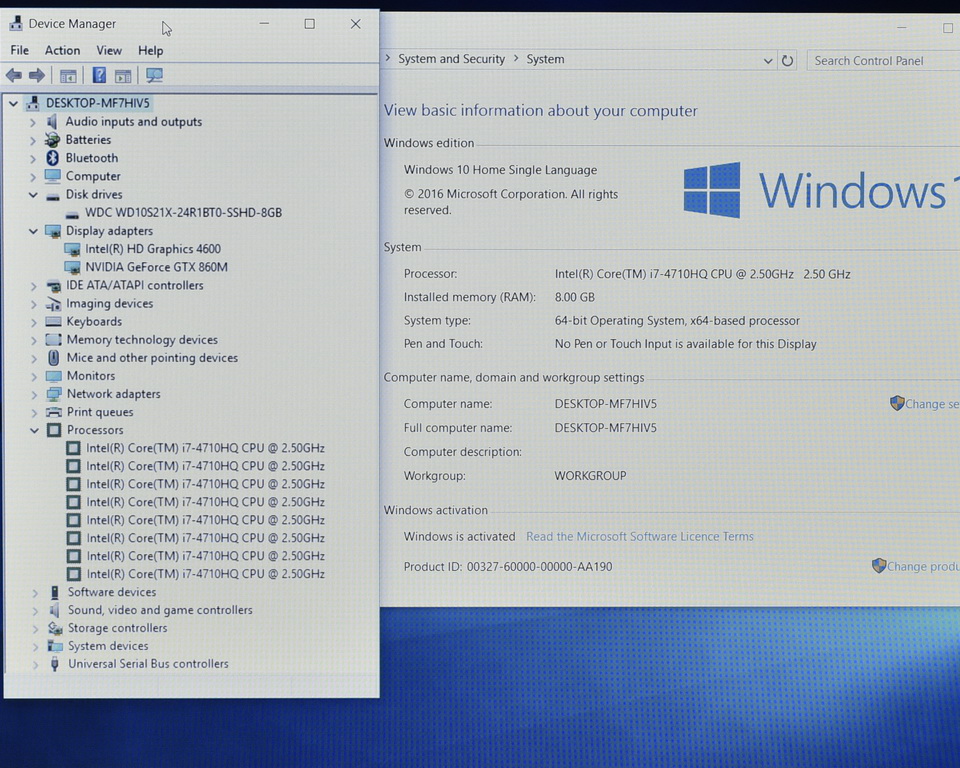Click the WORKGROUP value text
Screen dimensions: 960x768
(590, 476)
